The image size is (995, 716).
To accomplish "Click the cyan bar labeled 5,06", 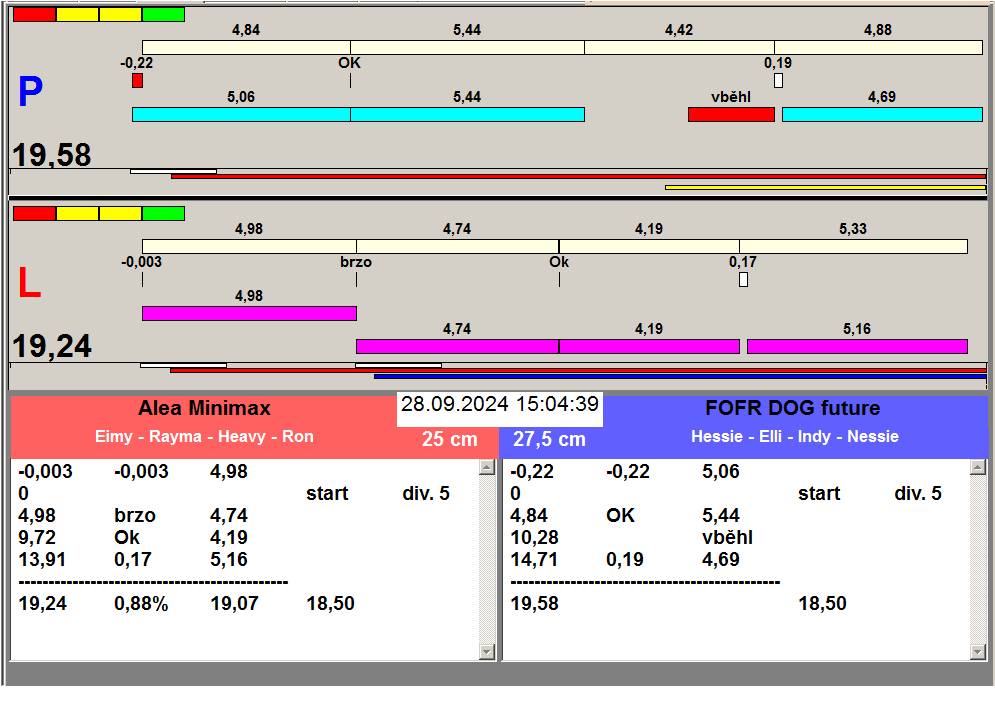I will (x=241, y=114).
